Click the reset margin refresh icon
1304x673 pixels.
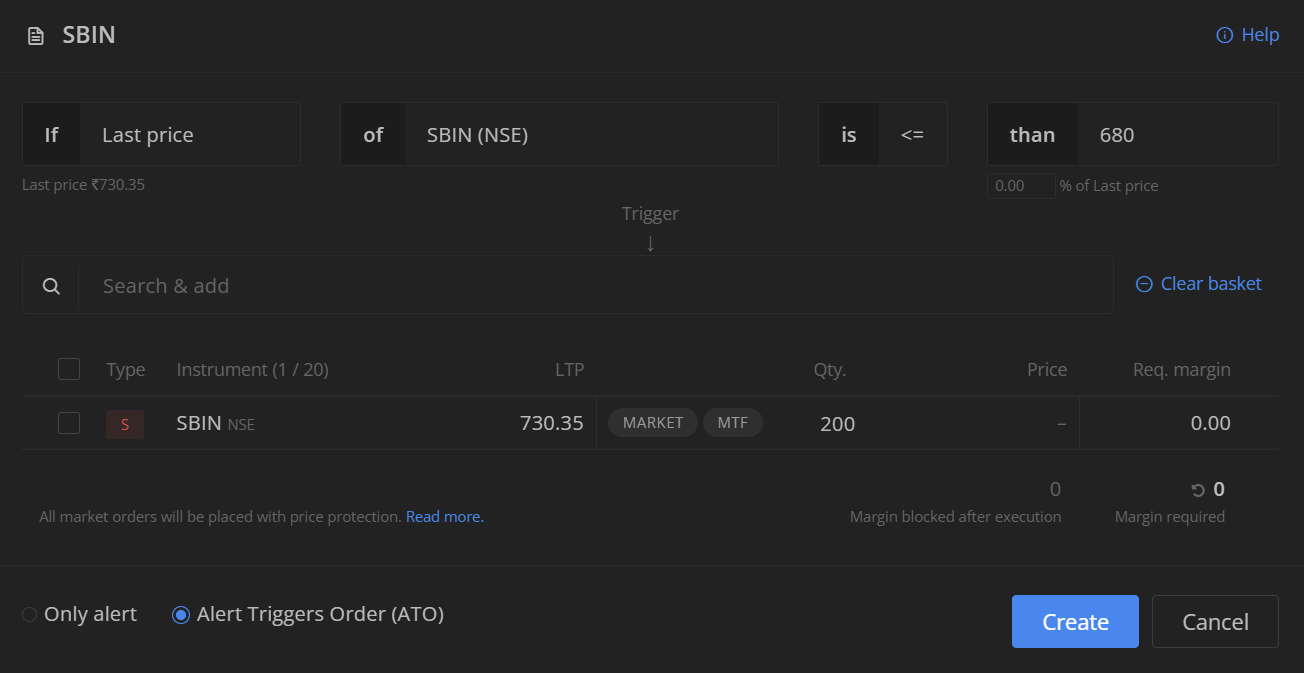coord(1198,490)
